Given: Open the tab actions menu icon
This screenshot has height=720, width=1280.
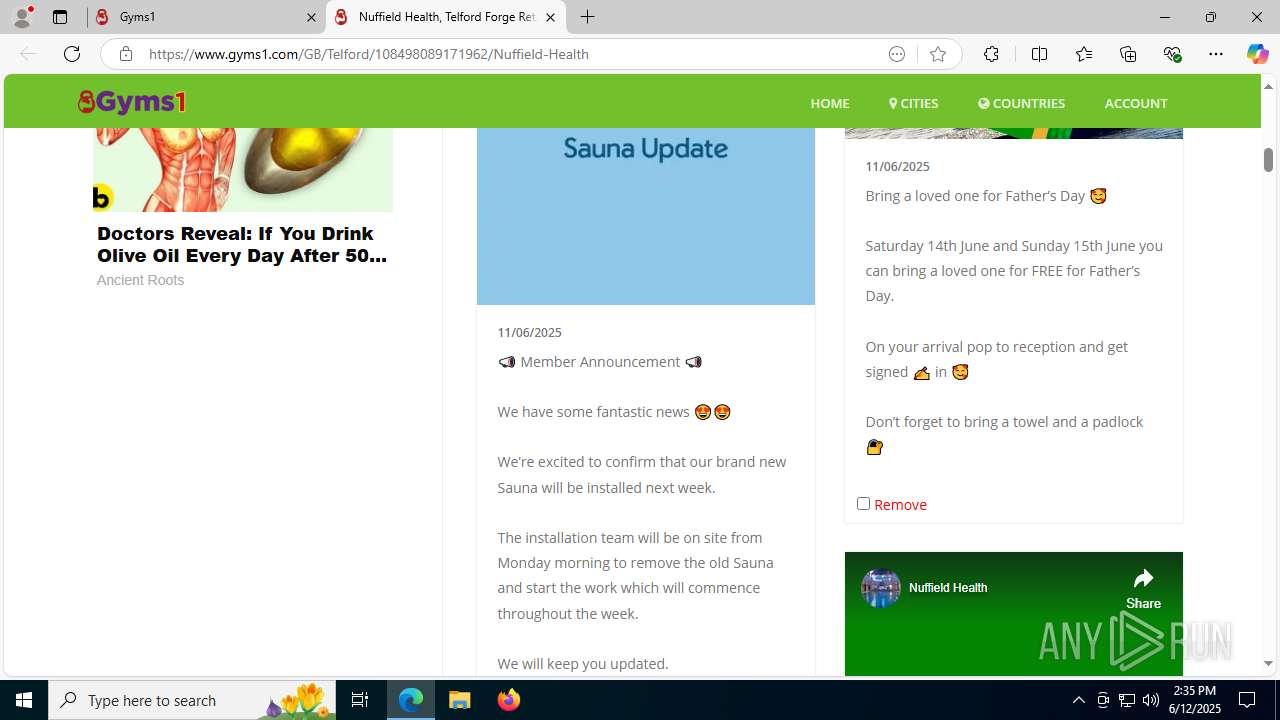Looking at the screenshot, I should pos(60,17).
